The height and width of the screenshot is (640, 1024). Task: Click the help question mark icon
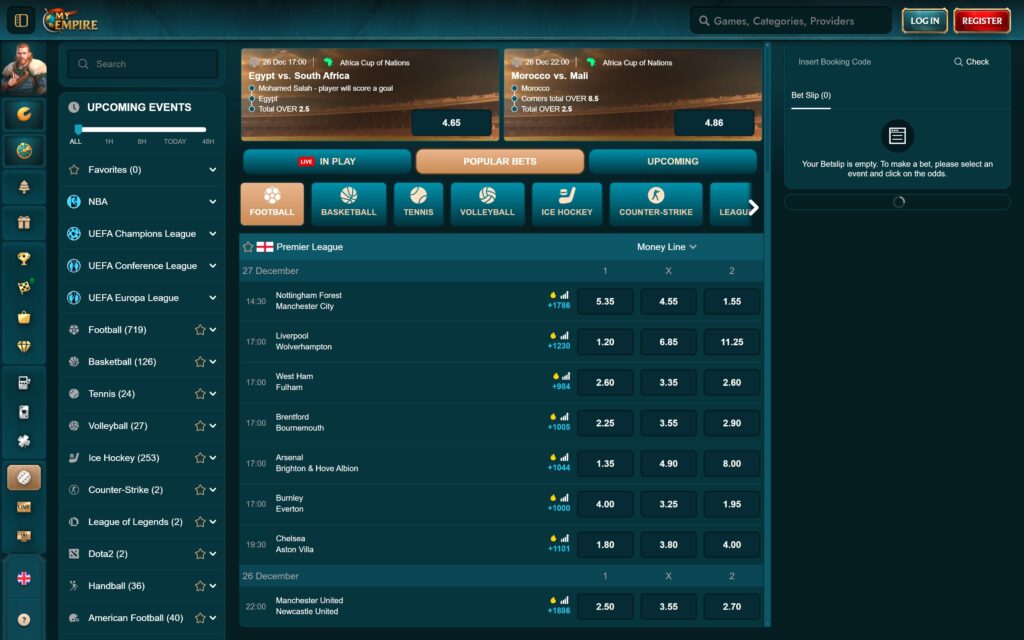click(22, 618)
